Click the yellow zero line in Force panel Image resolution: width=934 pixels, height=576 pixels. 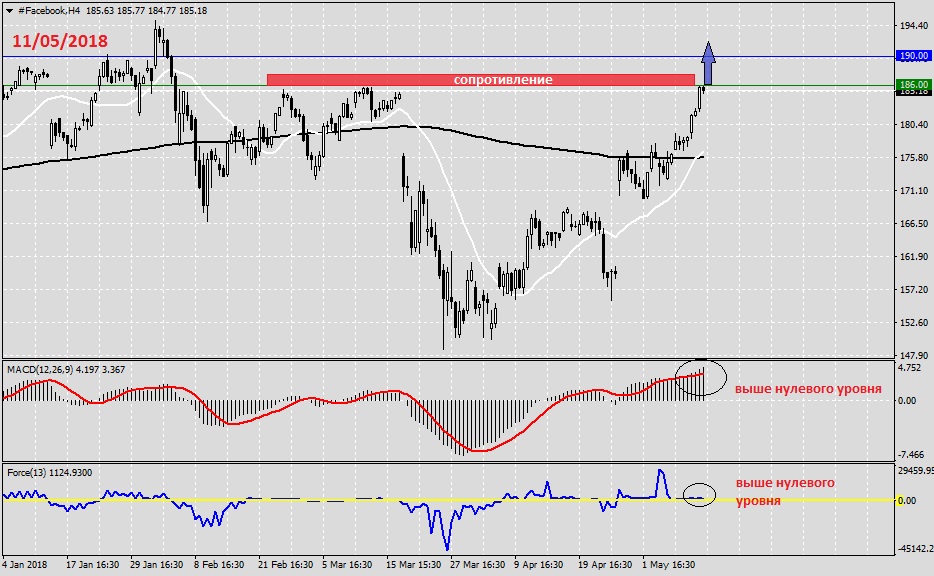(x=300, y=499)
